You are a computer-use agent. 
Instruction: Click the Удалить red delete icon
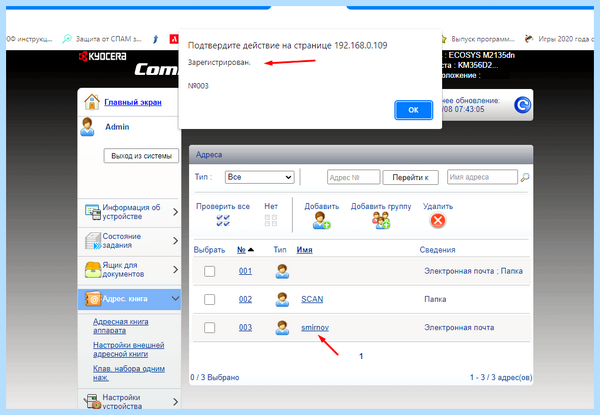click(x=438, y=221)
